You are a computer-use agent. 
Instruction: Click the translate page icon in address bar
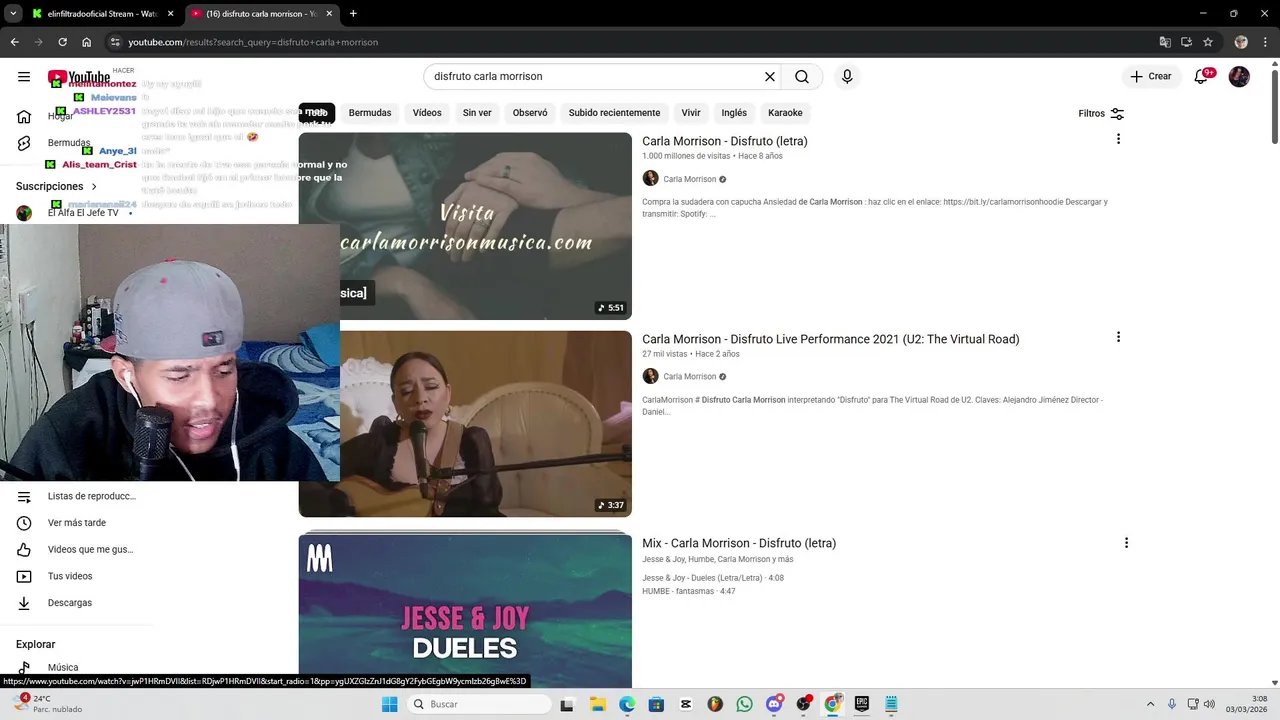click(x=1164, y=42)
